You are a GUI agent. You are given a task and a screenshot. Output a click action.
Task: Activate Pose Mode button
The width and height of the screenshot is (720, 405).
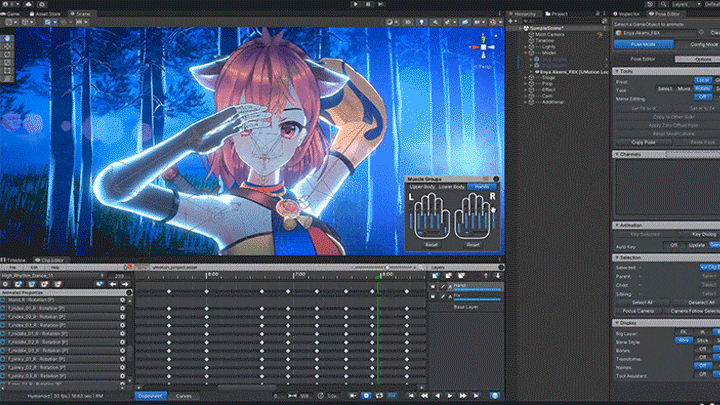pyautogui.click(x=643, y=45)
